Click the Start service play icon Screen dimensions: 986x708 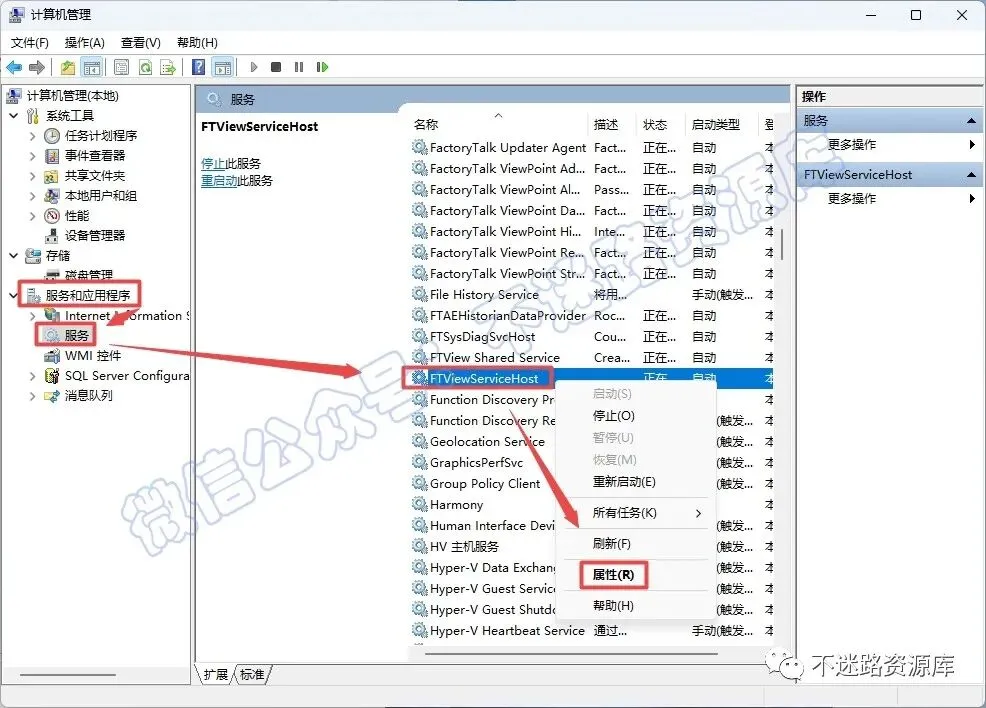(x=253, y=67)
